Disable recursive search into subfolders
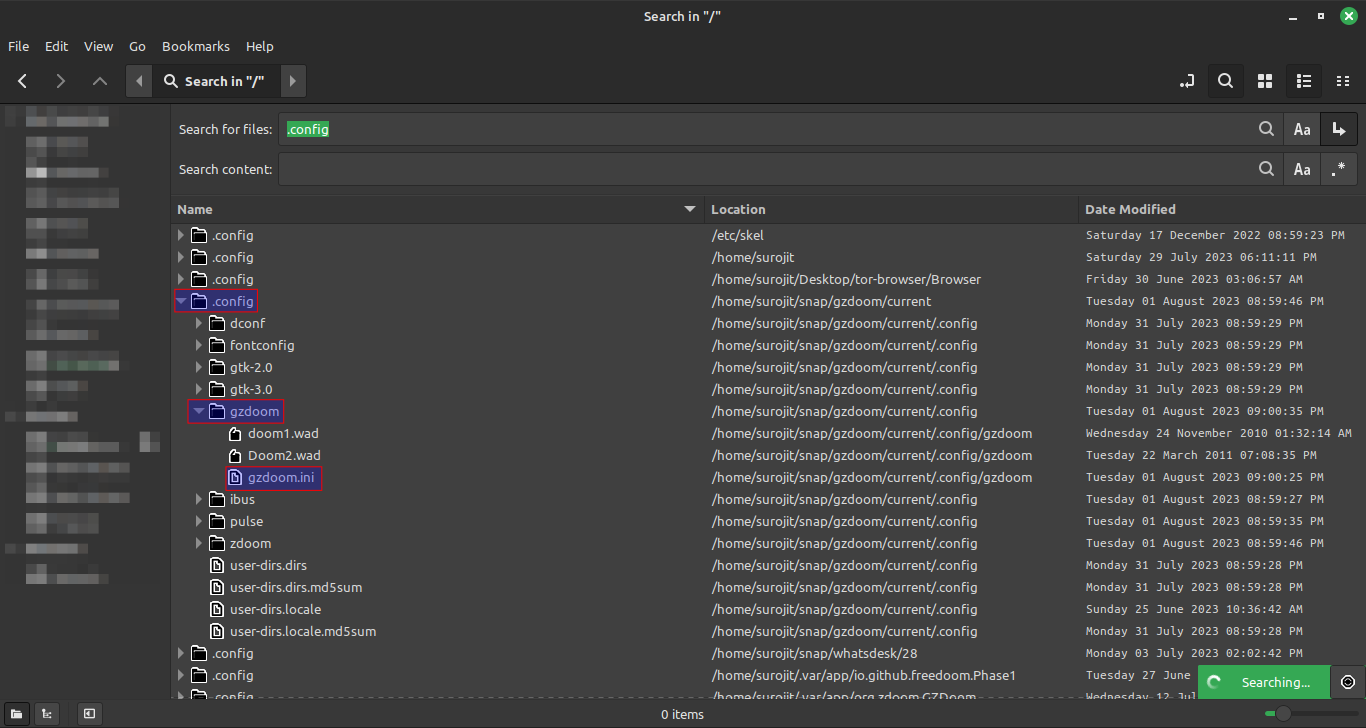This screenshot has width=1366, height=728. [1338, 129]
